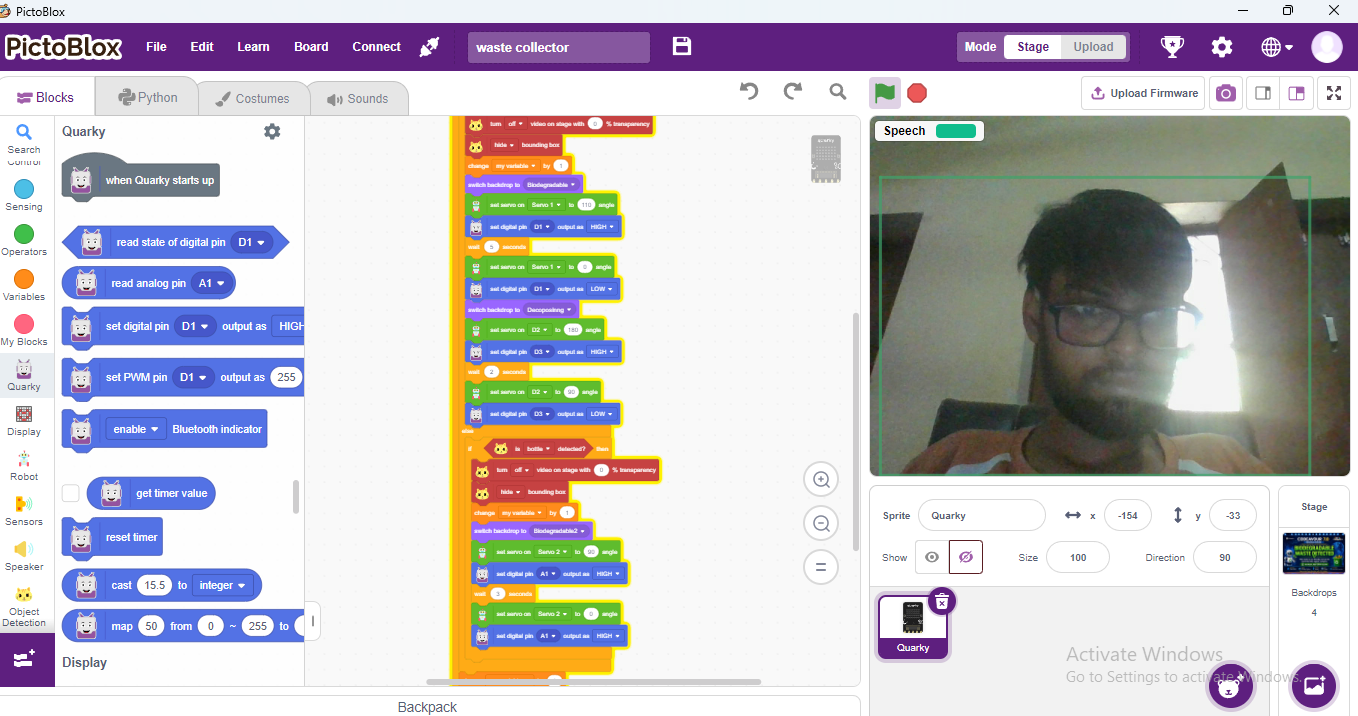Show the sprite with eye icon
The width and height of the screenshot is (1358, 716).
(x=932, y=557)
